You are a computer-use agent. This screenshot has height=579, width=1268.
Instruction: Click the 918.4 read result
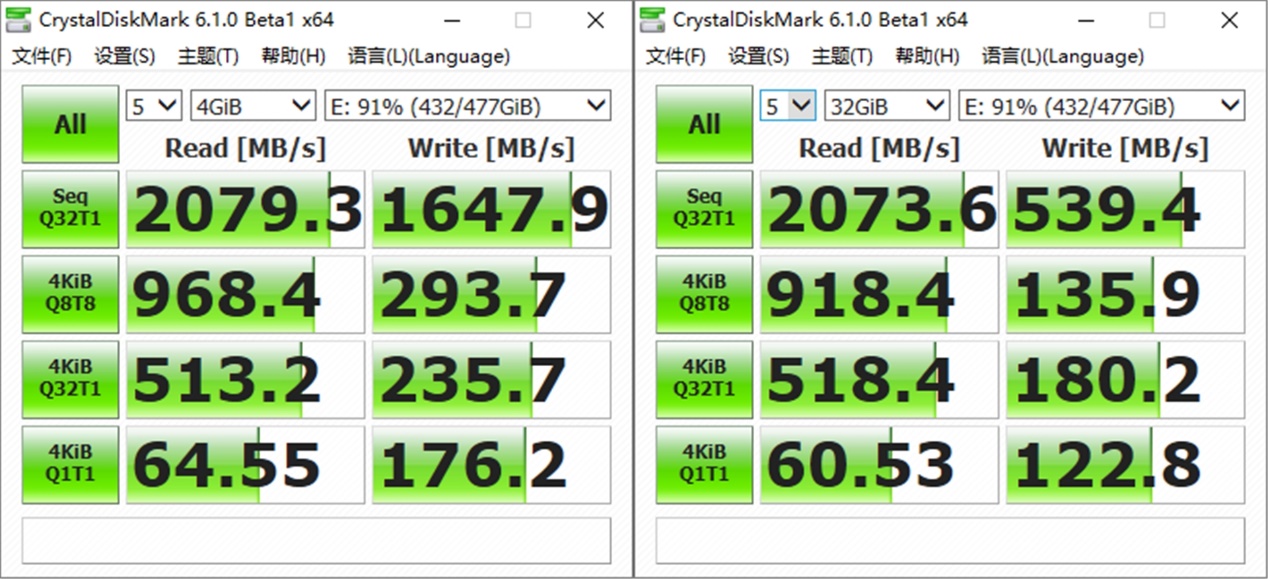tap(879, 294)
